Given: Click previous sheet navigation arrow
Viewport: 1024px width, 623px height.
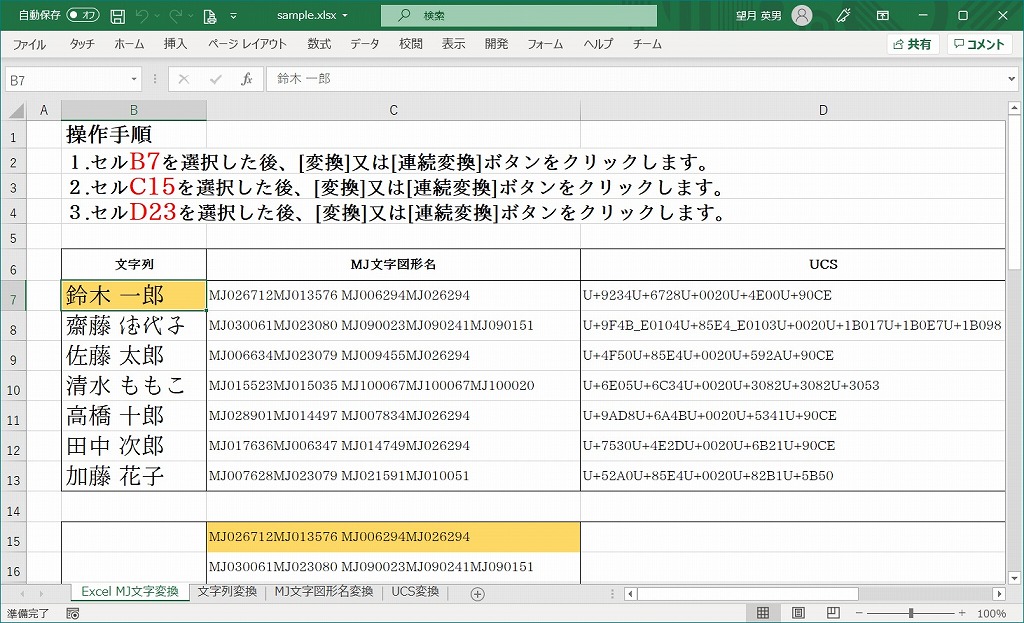Looking at the screenshot, I should [x=23, y=594].
